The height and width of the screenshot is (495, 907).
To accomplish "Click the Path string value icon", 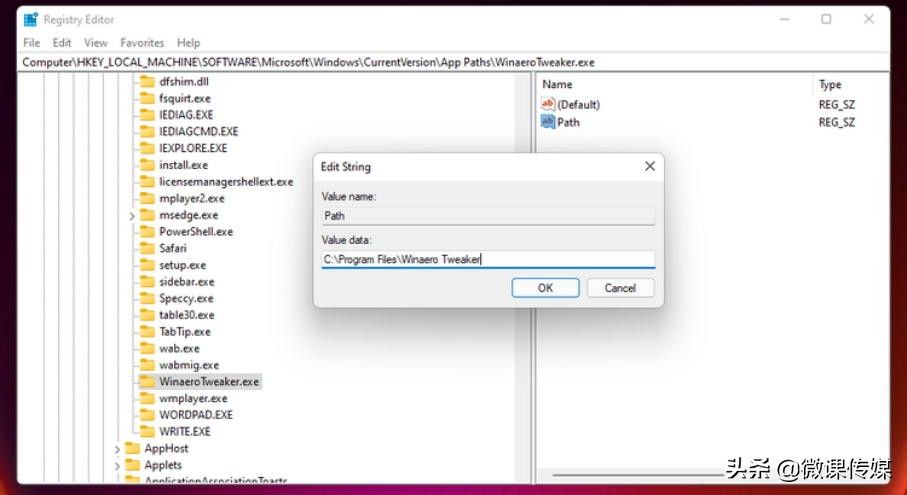I will coord(547,121).
